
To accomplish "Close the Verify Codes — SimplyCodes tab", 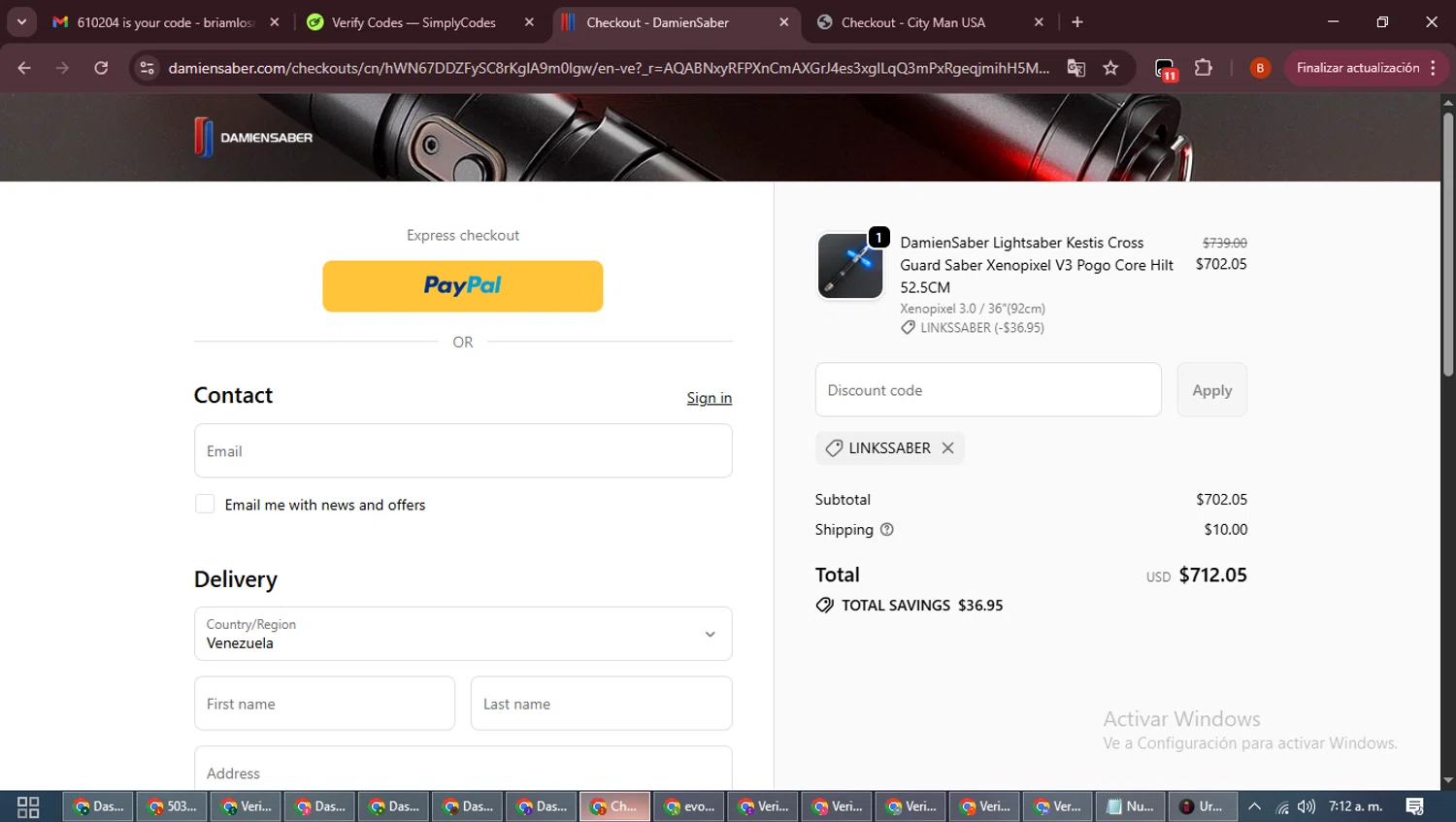I will pyautogui.click(x=529, y=21).
